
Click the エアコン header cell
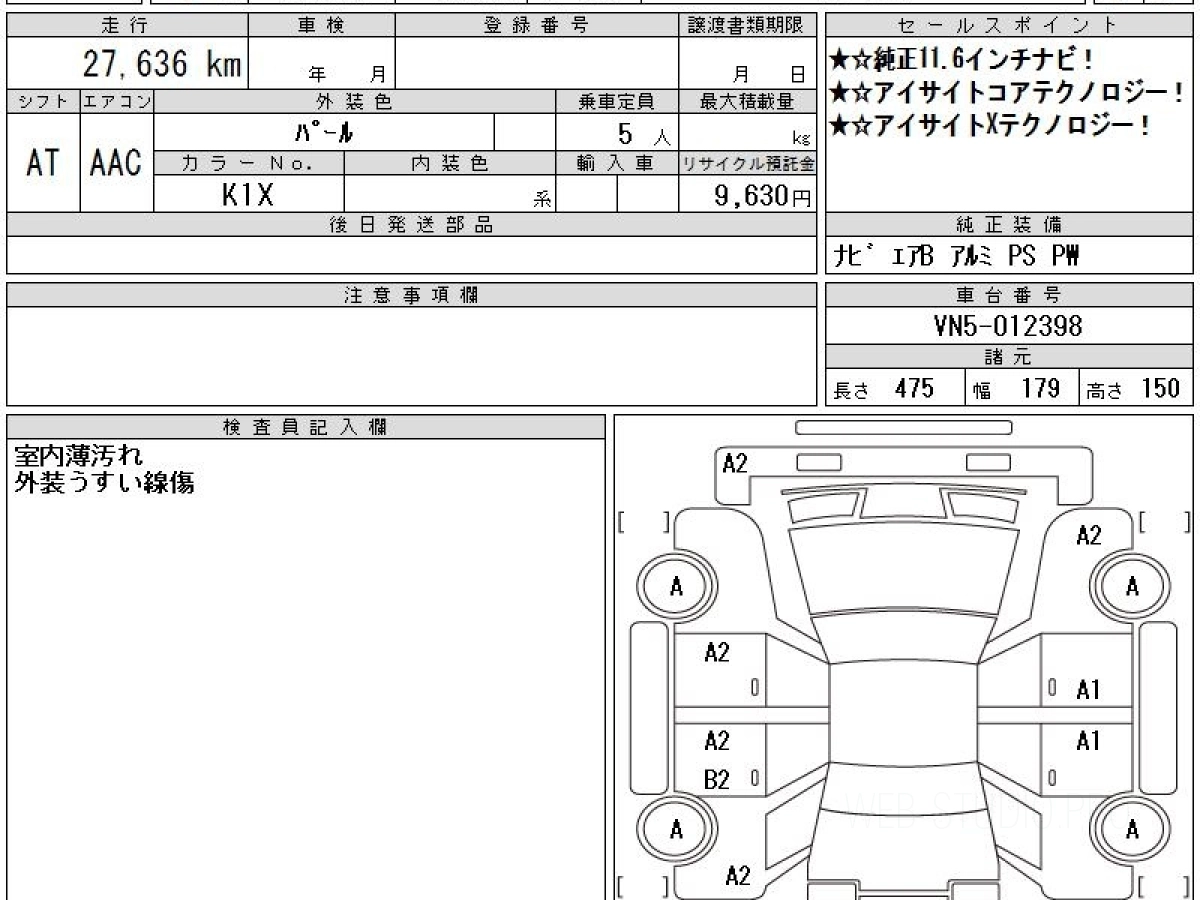(x=117, y=102)
